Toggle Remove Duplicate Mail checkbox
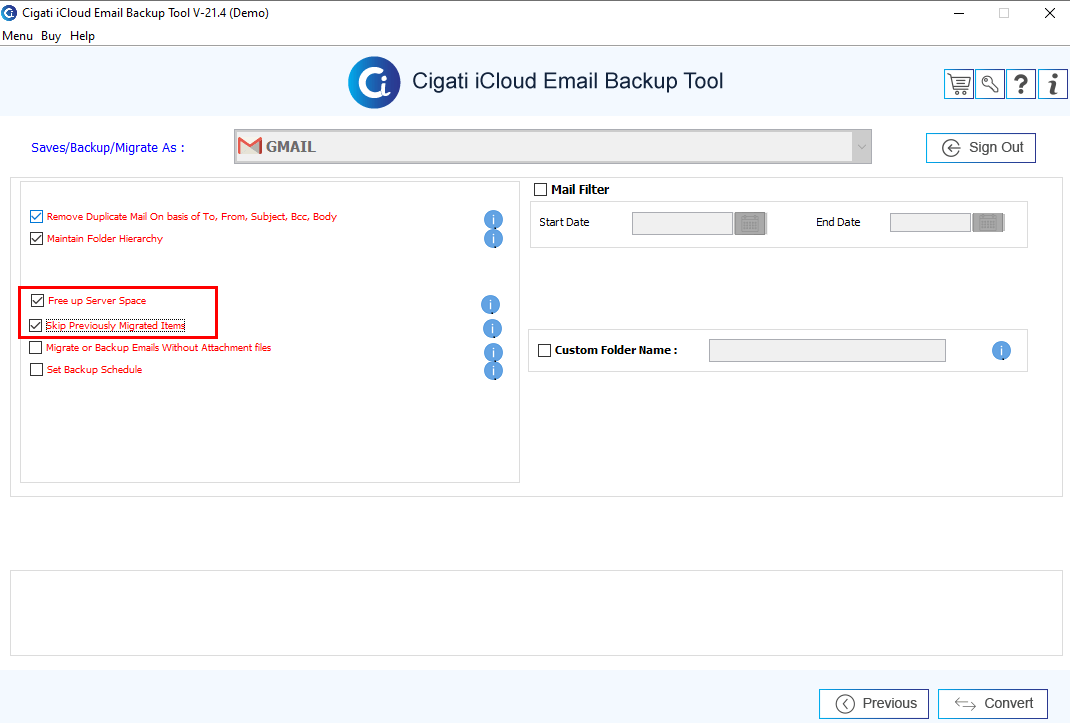 point(36,216)
